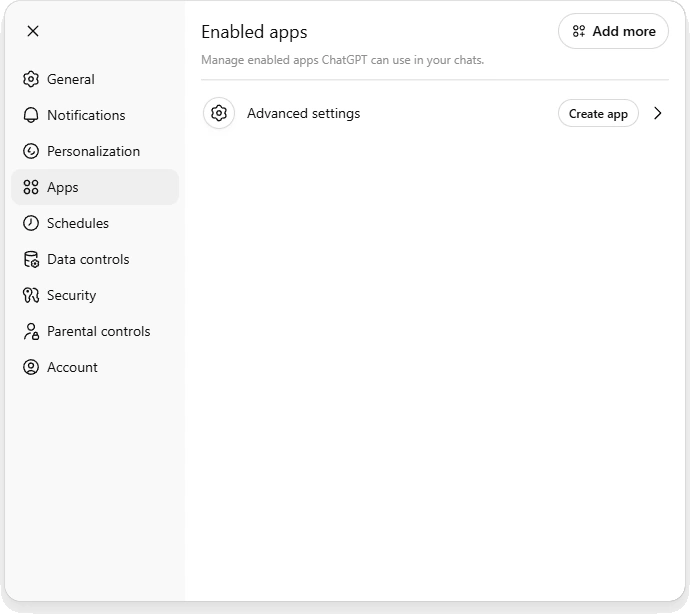This screenshot has width=690, height=614.
Task: Click the Create app button
Action: click(598, 114)
